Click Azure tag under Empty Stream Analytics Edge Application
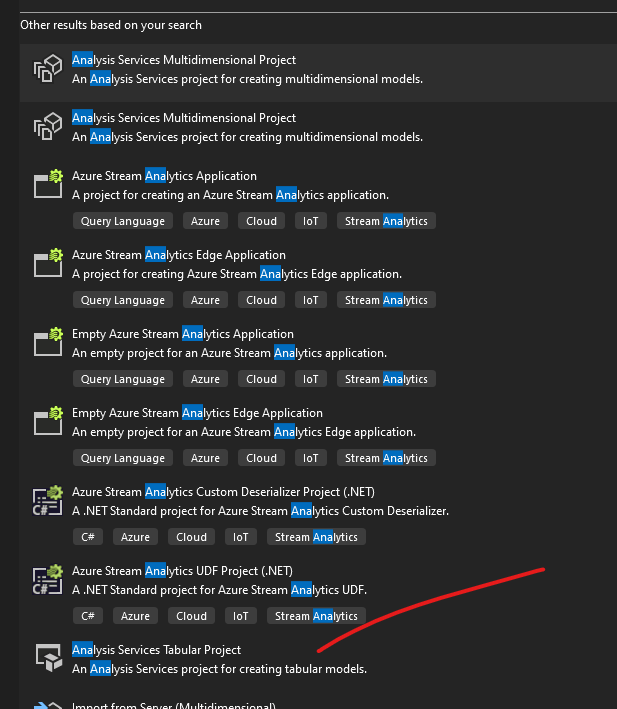Screen dimensions: 617x709 [x=205, y=458]
